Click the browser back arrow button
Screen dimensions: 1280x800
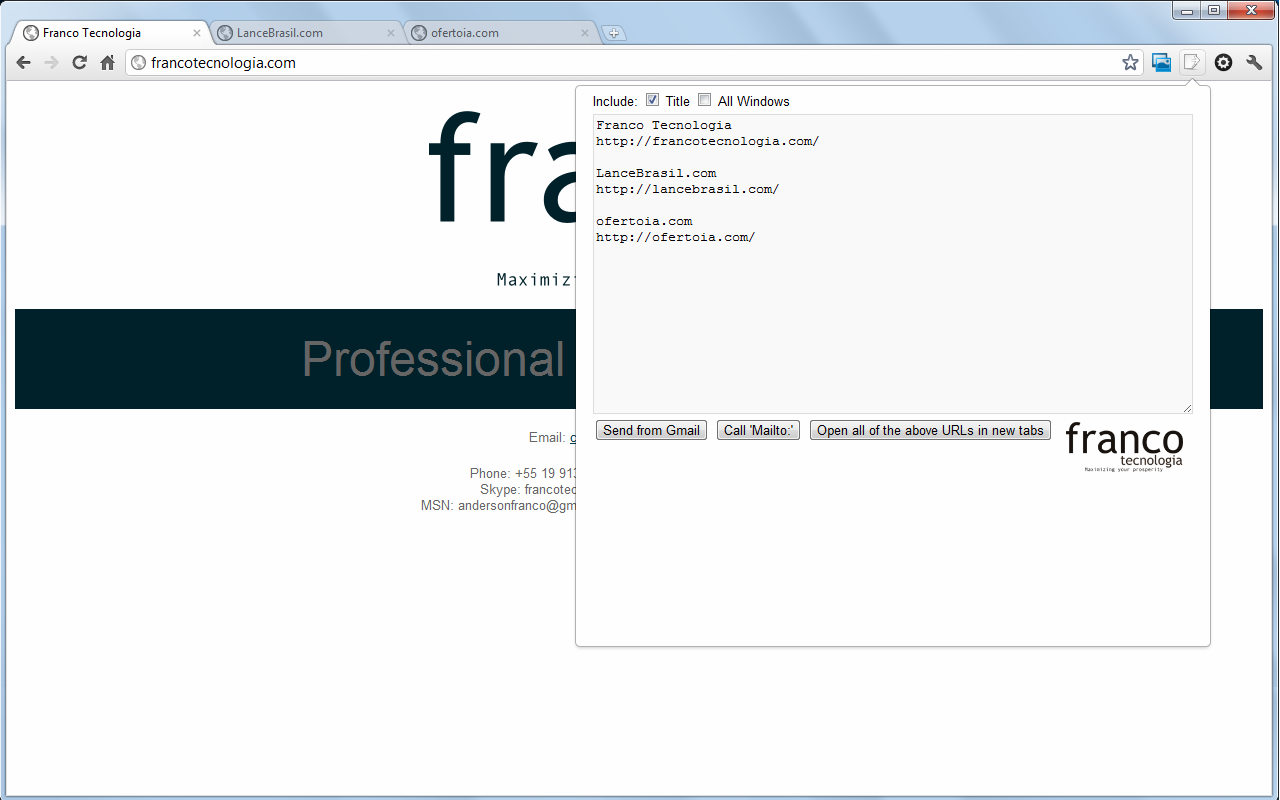tap(24, 63)
